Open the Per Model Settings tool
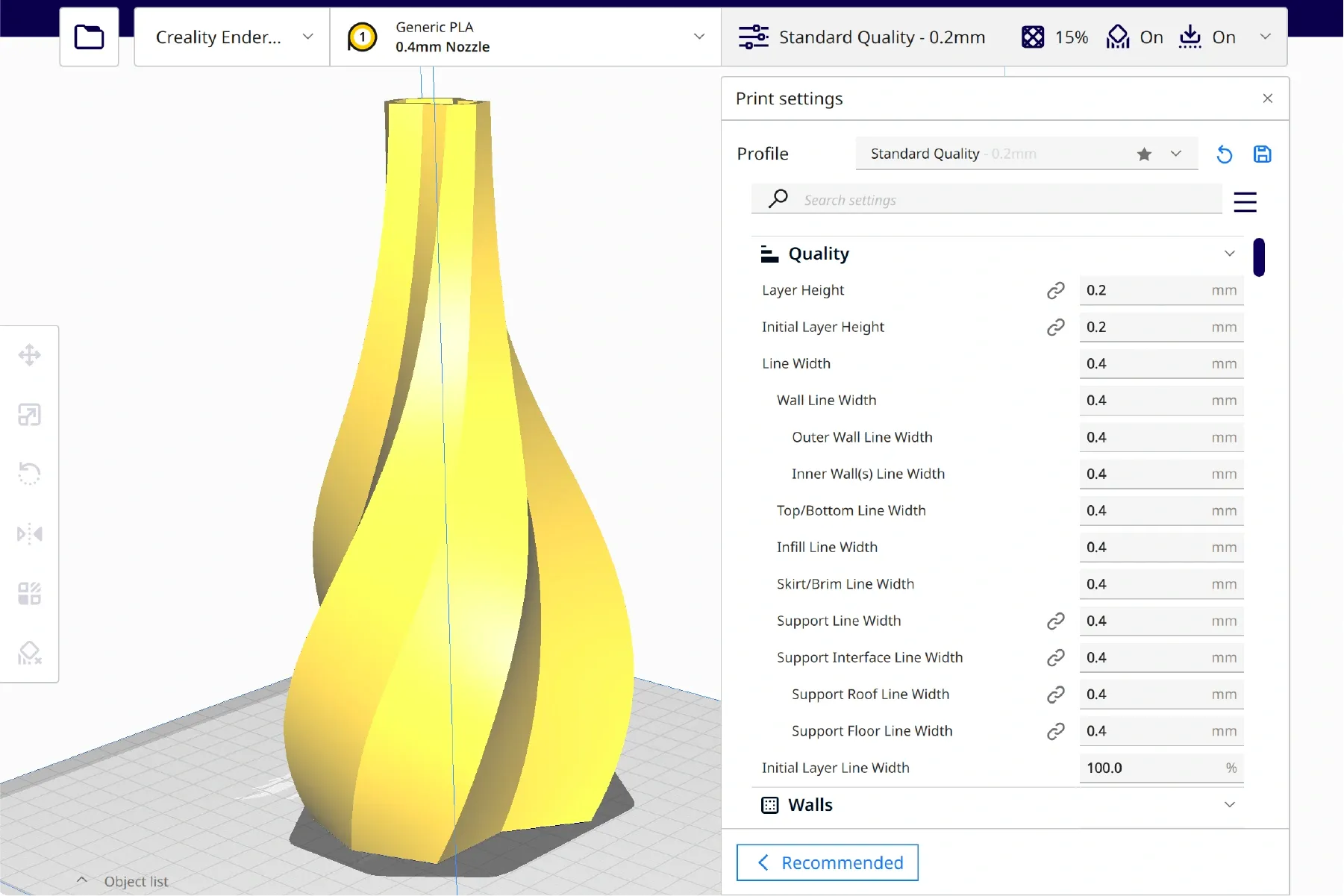This screenshot has width=1344, height=896. [x=30, y=594]
